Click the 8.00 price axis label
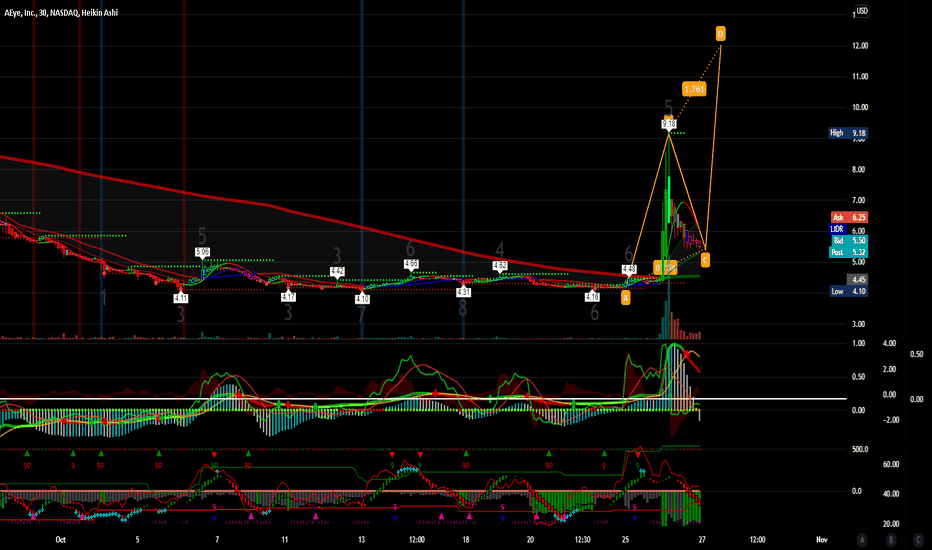 click(858, 169)
